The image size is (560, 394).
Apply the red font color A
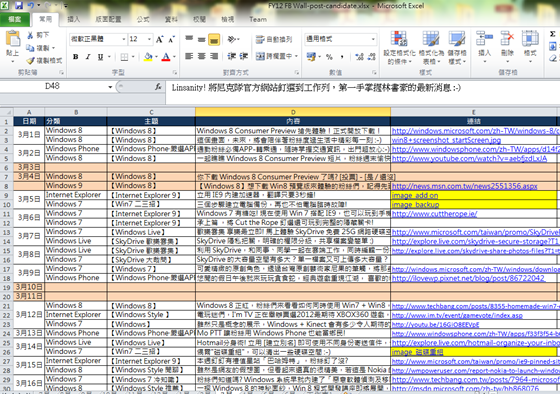coord(166,57)
